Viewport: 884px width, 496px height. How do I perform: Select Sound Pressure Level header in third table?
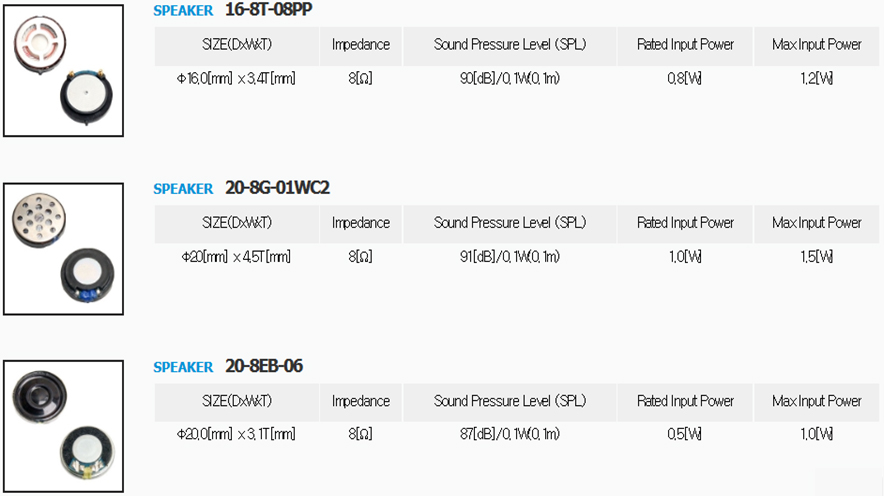coord(510,401)
